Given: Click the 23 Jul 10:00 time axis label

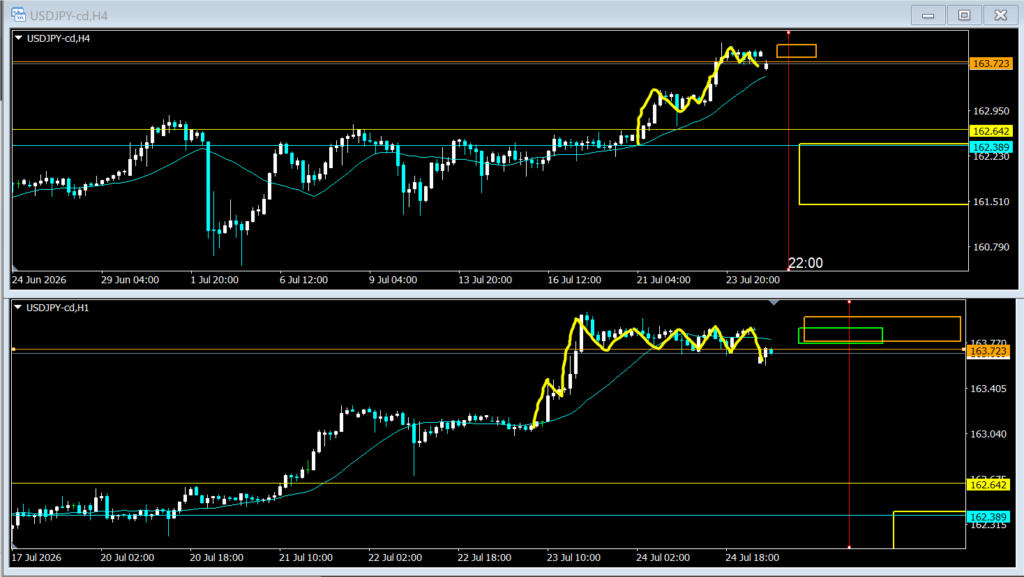Looking at the screenshot, I should point(573,557).
